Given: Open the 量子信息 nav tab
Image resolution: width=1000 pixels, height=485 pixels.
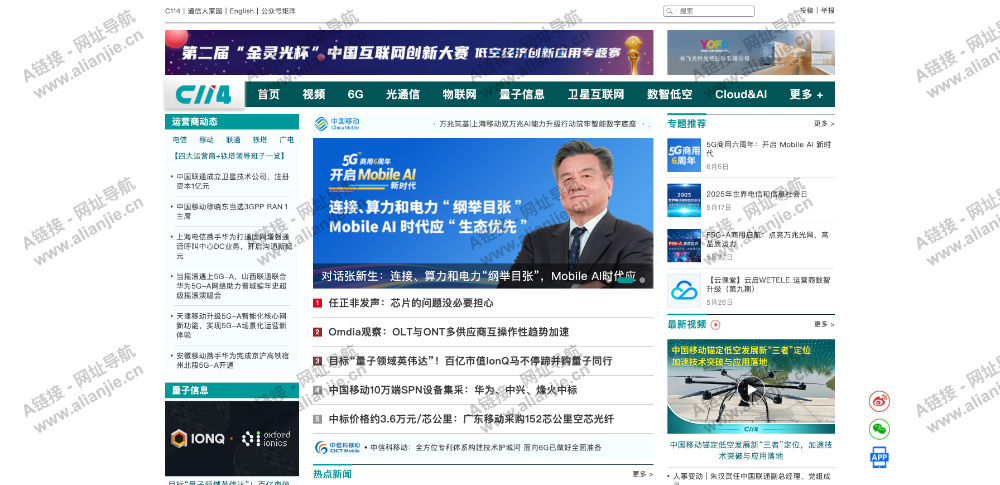Looking at the screenshot, I should coord(522,94).
